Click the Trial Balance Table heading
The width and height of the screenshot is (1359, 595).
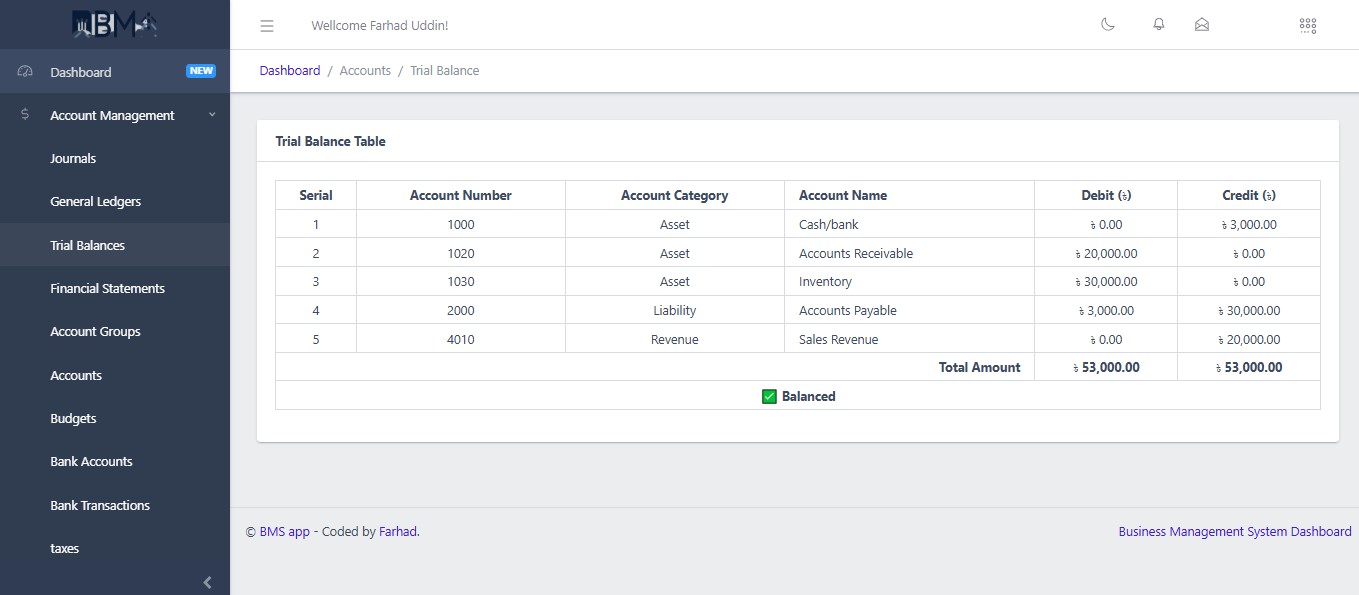(x=331, y=142)
